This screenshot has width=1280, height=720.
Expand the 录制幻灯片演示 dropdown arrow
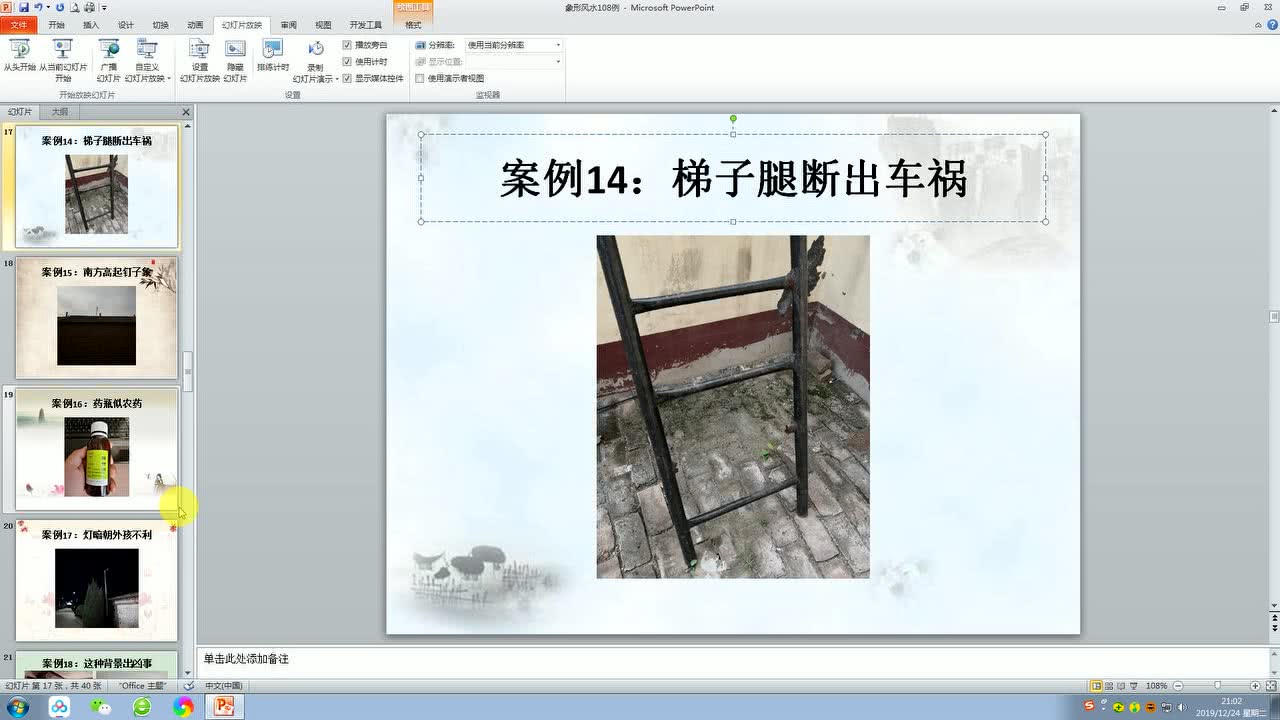point(337,79)
